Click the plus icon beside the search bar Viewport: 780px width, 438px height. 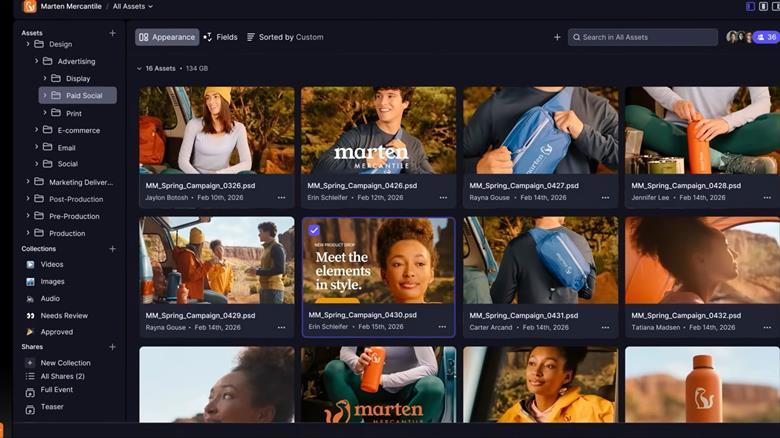click(557, 37)
